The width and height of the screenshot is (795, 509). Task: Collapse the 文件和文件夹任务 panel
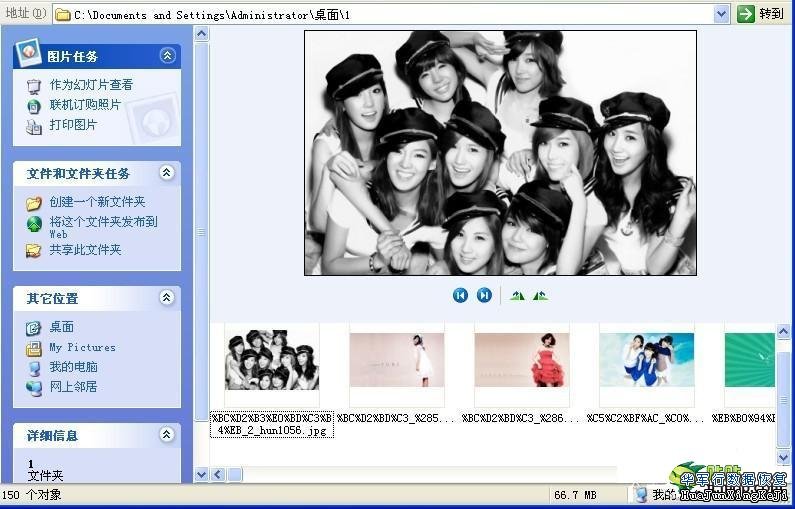[x=167, y=173]
